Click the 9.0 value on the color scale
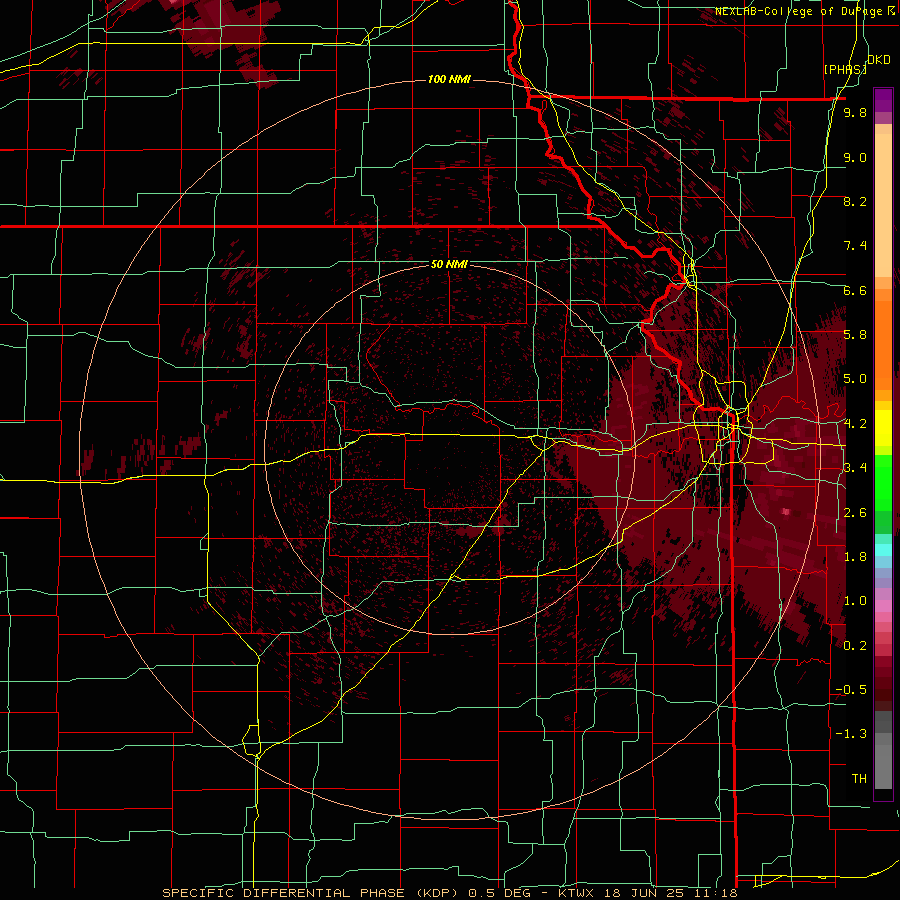Viewport: 900px width, 900px height. click(855, 157)
